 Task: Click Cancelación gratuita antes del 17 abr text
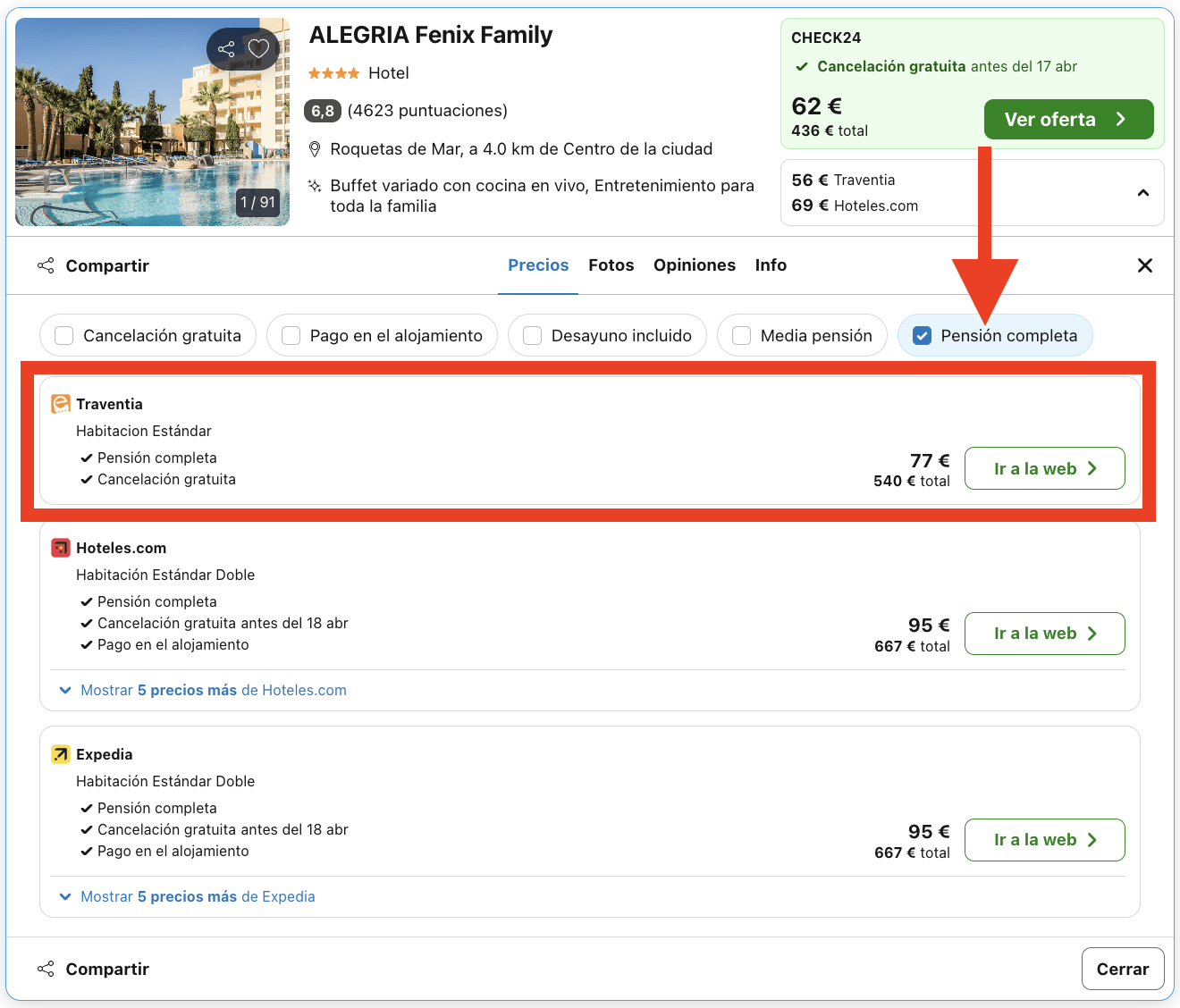[947, 66]
